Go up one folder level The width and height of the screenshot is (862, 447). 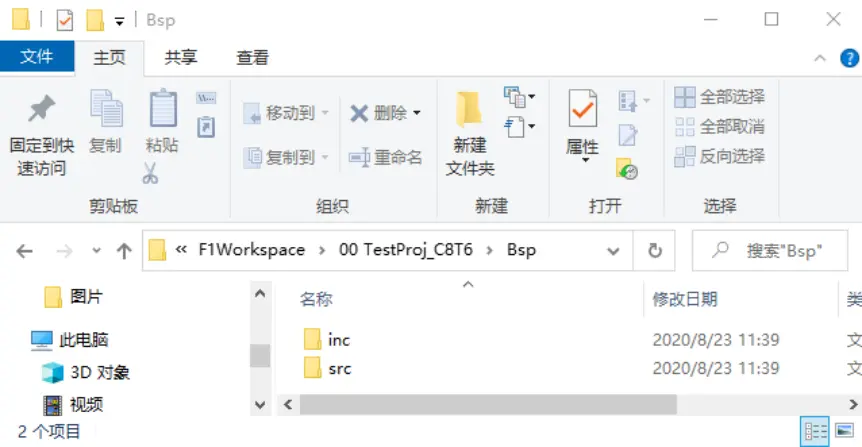124,250
